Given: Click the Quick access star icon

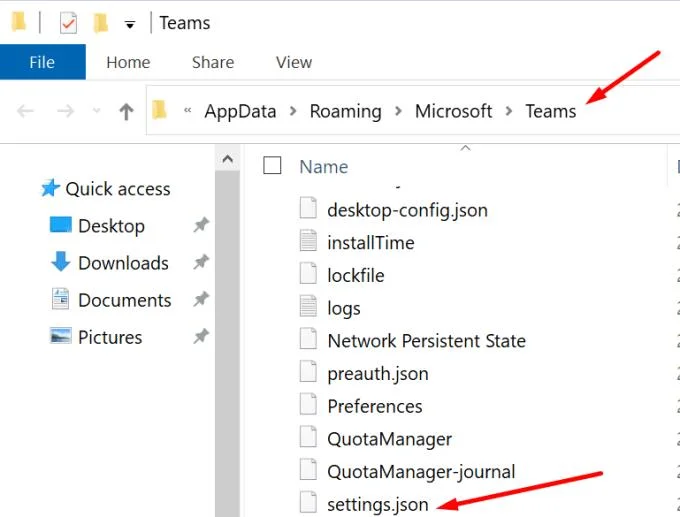Looking at the screenshot, I should [50, 188].
